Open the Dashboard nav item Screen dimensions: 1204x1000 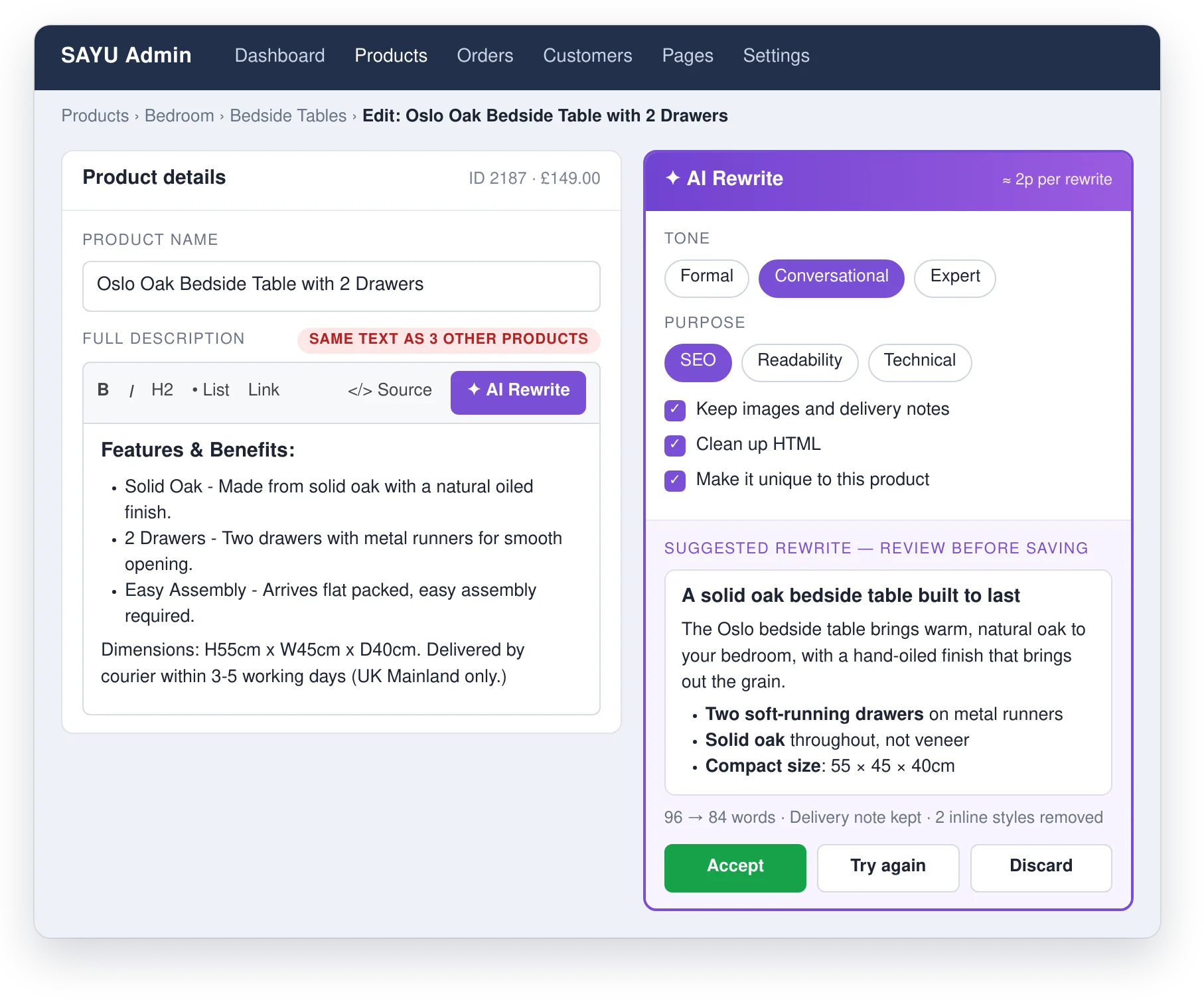[x=280, y=56]
